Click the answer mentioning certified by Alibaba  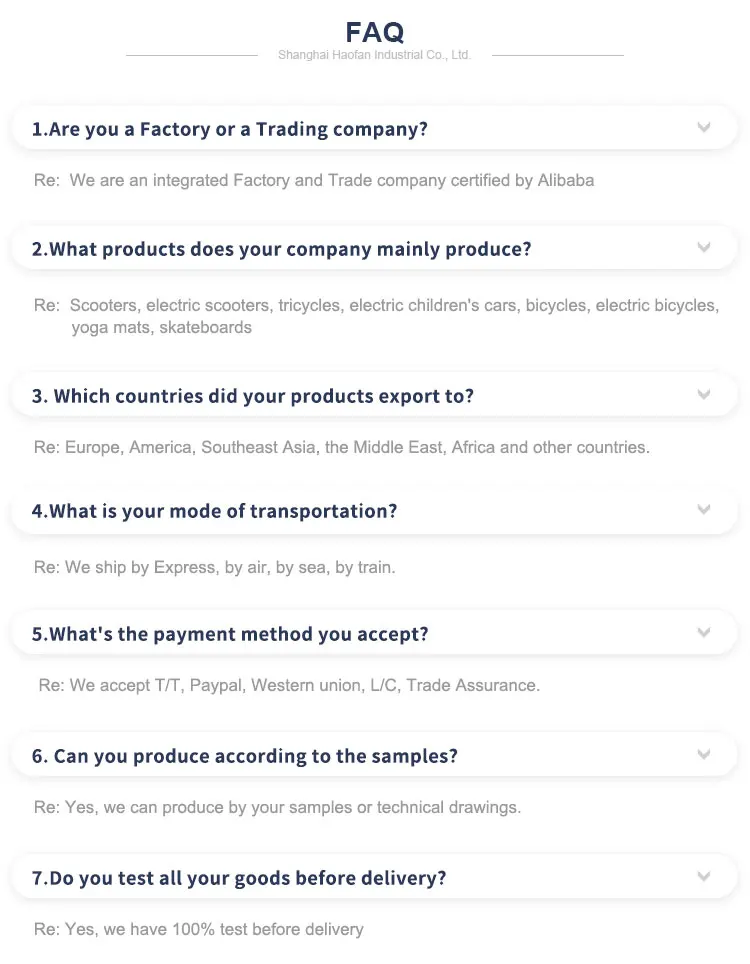314,181
